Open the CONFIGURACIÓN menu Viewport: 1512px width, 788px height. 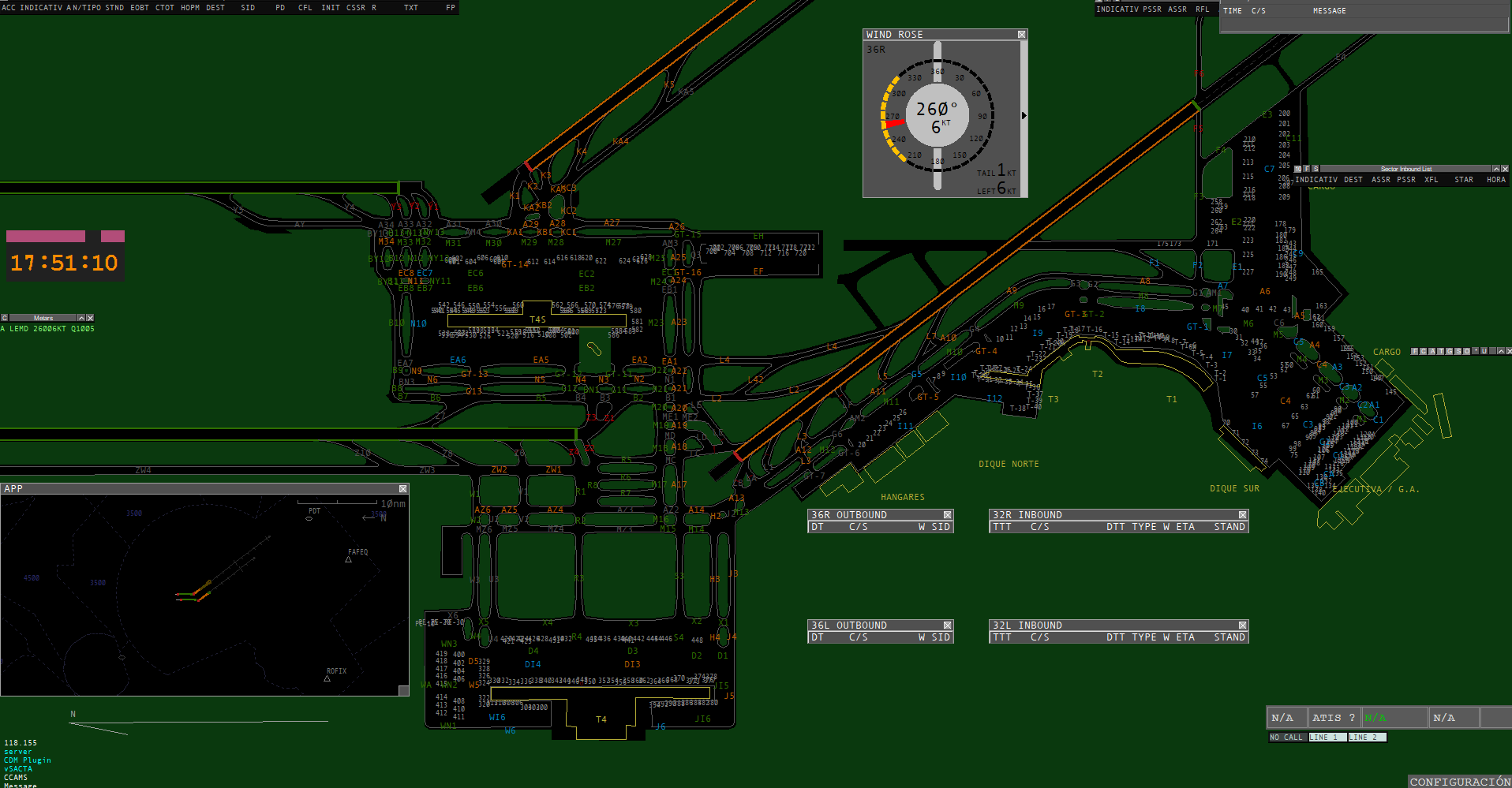[x=1460, y=782]
